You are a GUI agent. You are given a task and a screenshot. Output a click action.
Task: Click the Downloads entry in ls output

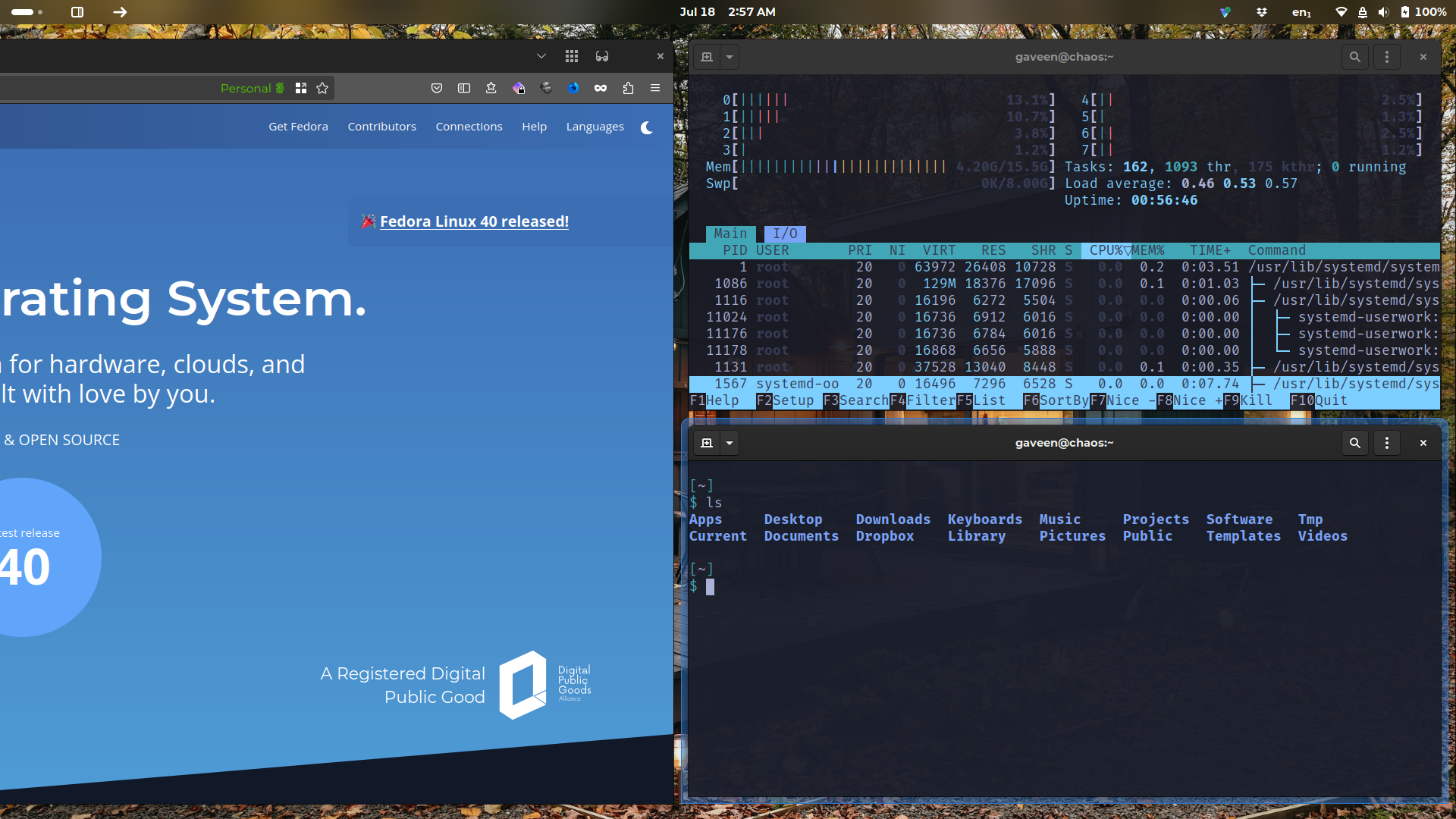click(893, 519)
